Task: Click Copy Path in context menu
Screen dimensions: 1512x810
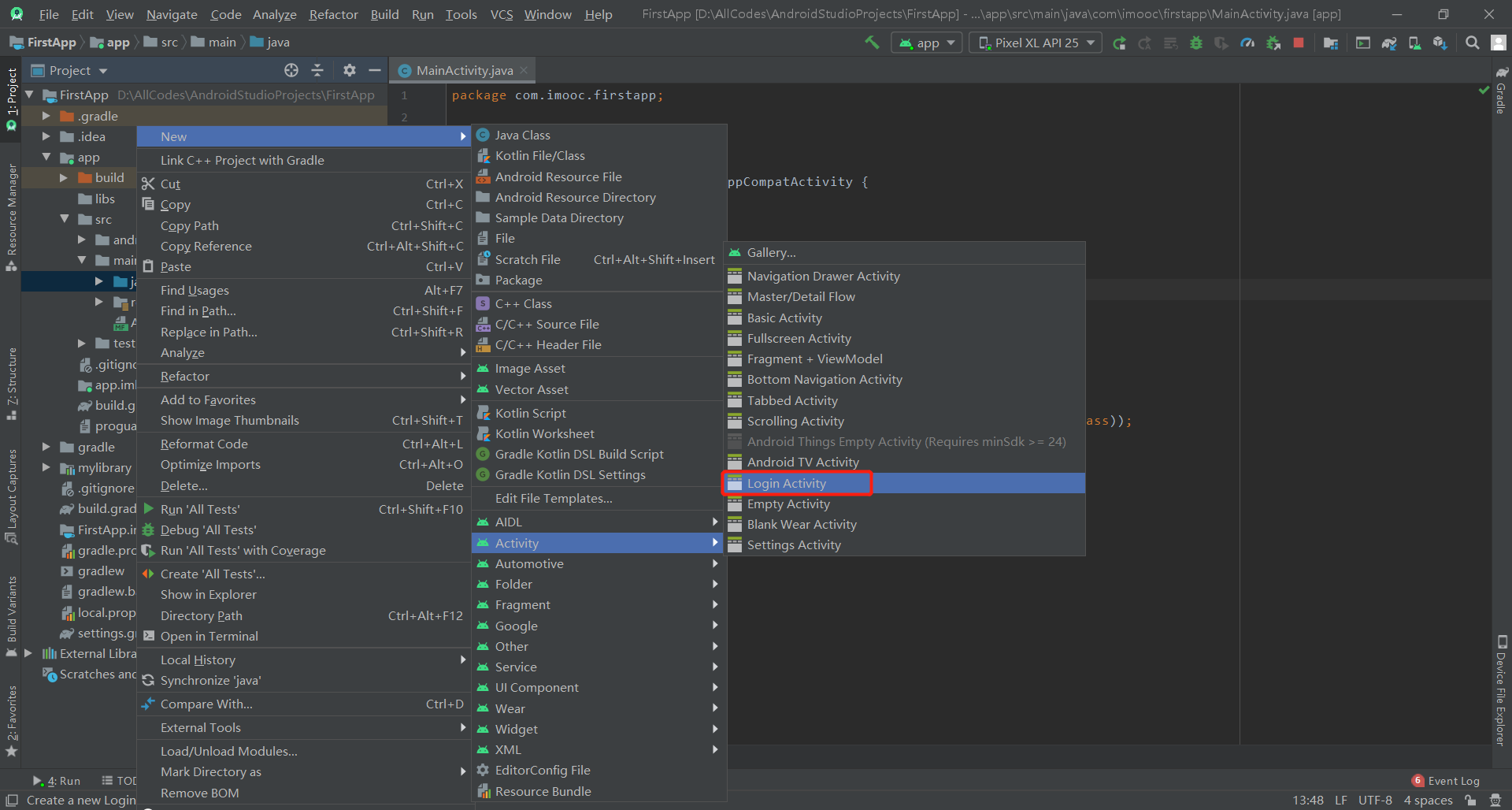Action: pyautogui.click(x=303, y=225)
